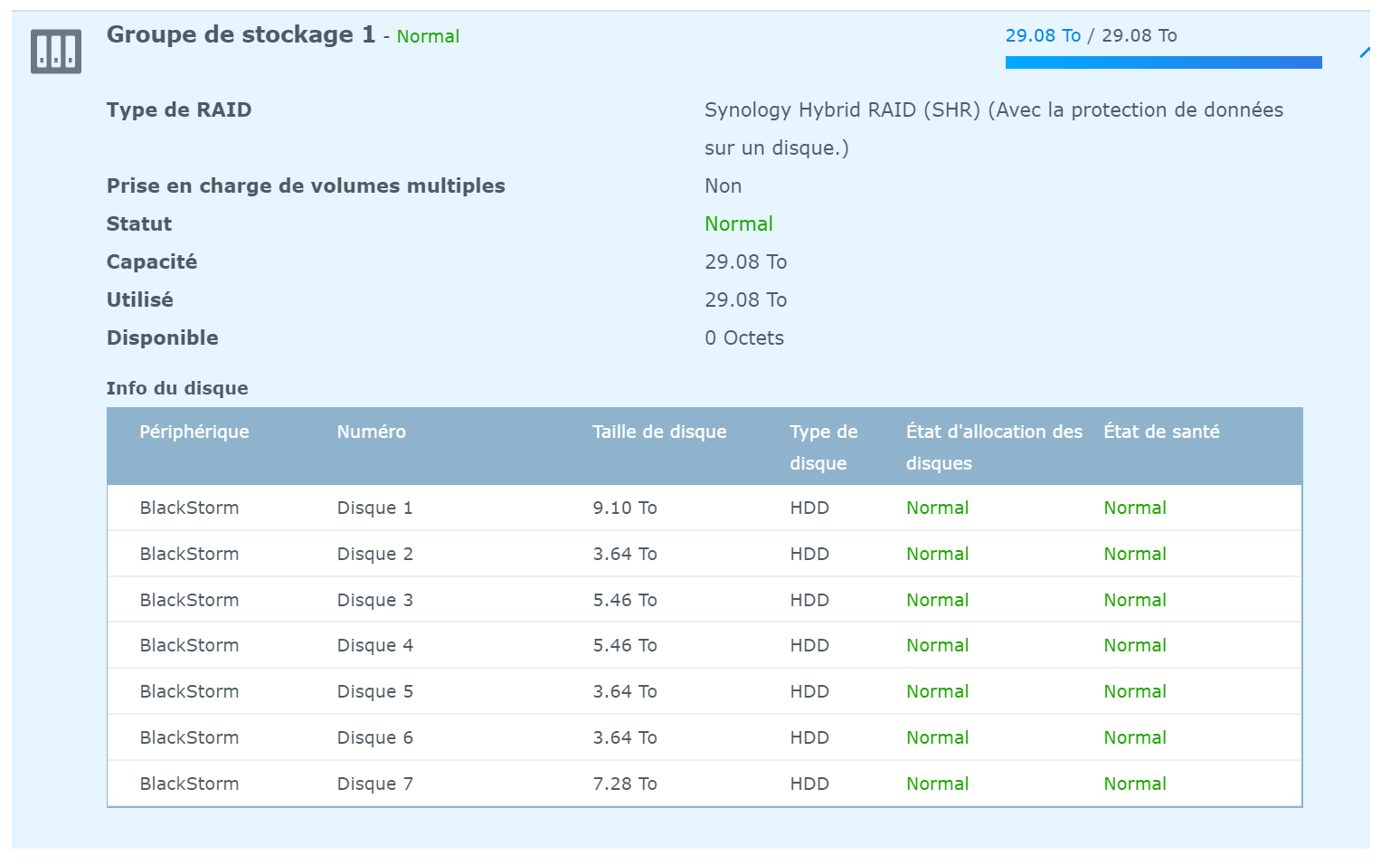Viewport: 1400px width, 865px height.
Task: Click État d'allocation des disques header
Action: click(x=993, y=447)
